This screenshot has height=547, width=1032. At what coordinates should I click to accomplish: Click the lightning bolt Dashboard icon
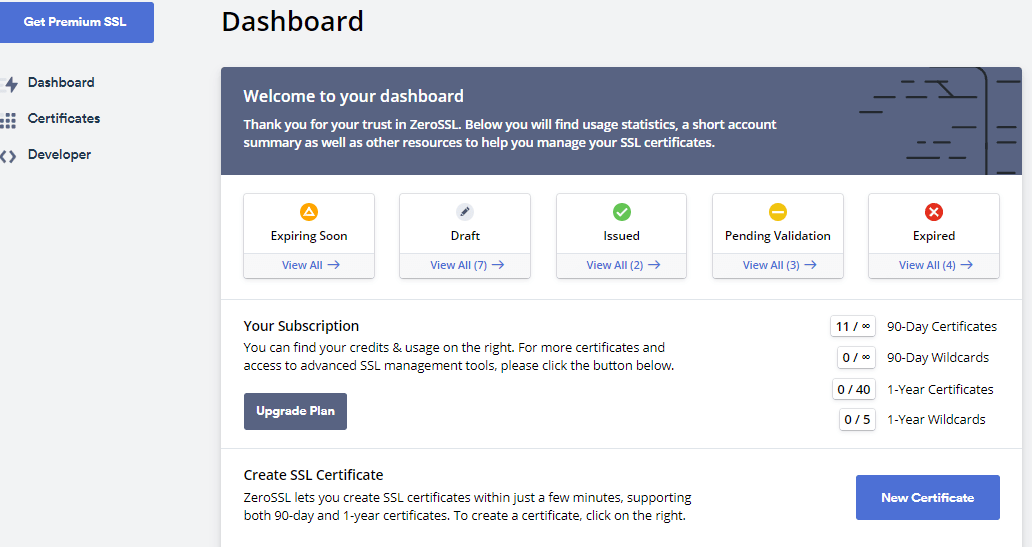pyautogui.click(x=10, y=84)
